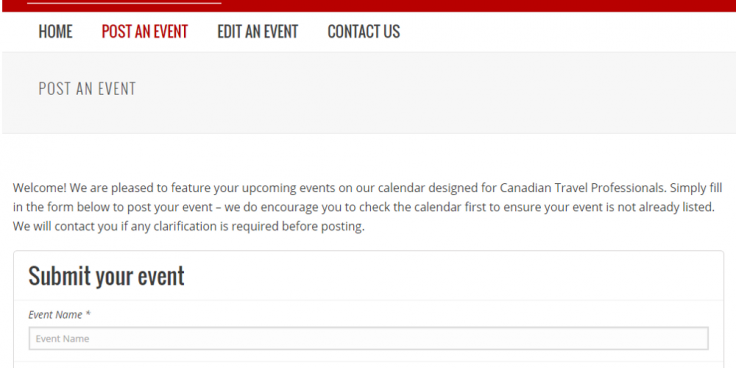Click the gray POST AN EVENT page title
This screenshot has width=736, height=368.
(x=87, y=89)
